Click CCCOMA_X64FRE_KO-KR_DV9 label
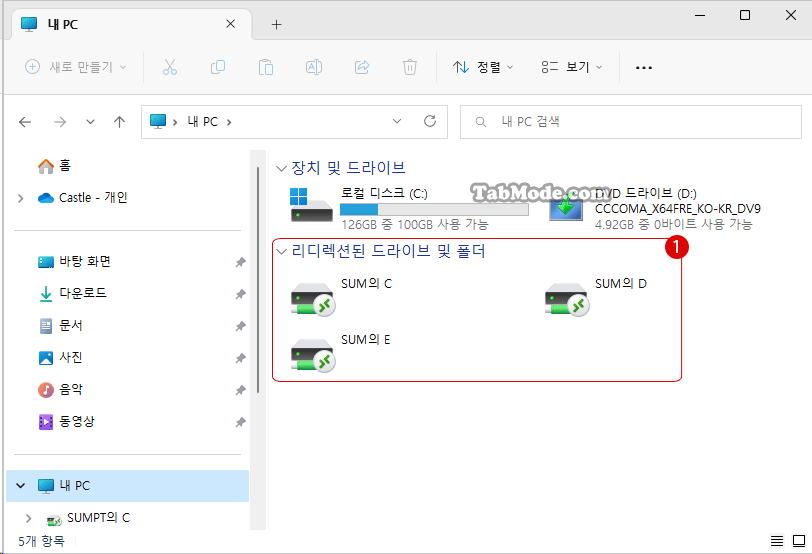Viewport: 812px width, 554px height. [677, 209]
